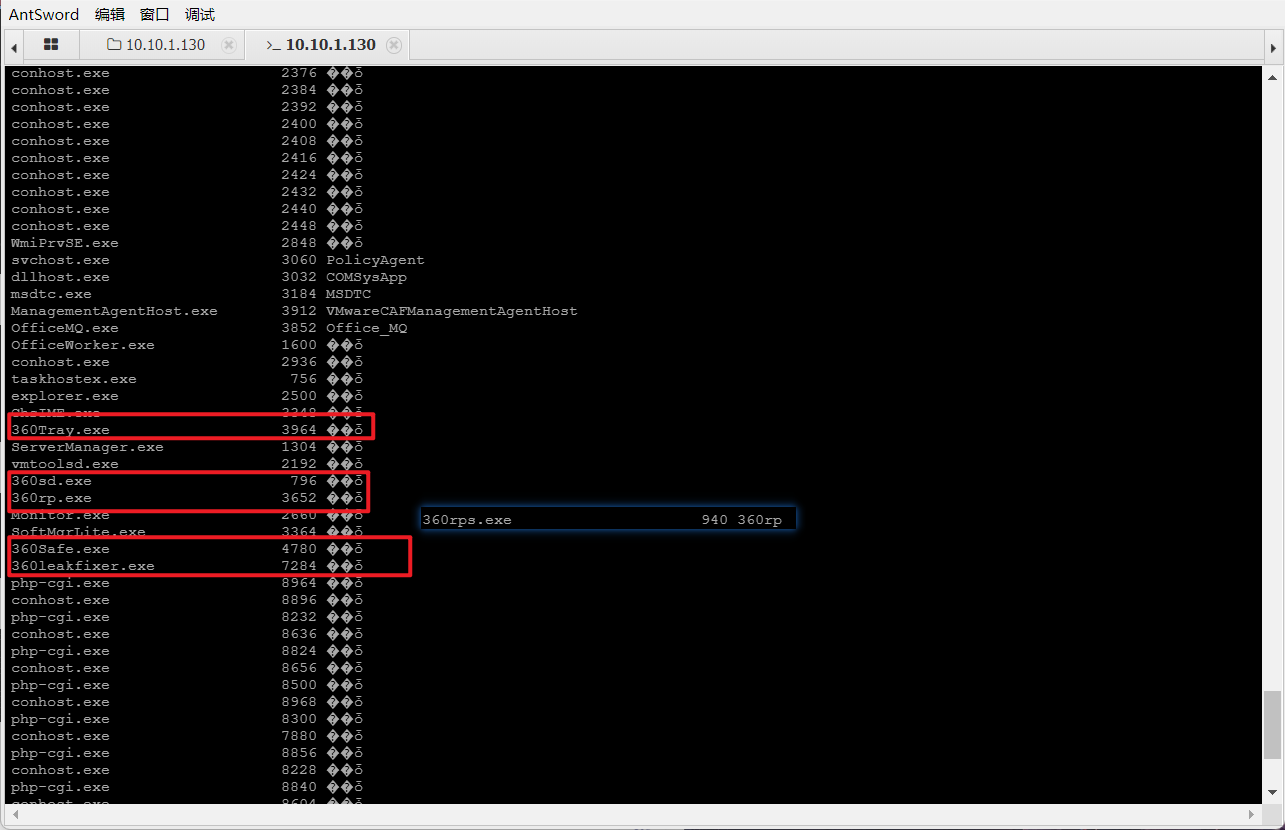
Task: Open the 调试 menu
Action: tap(200, 14)
